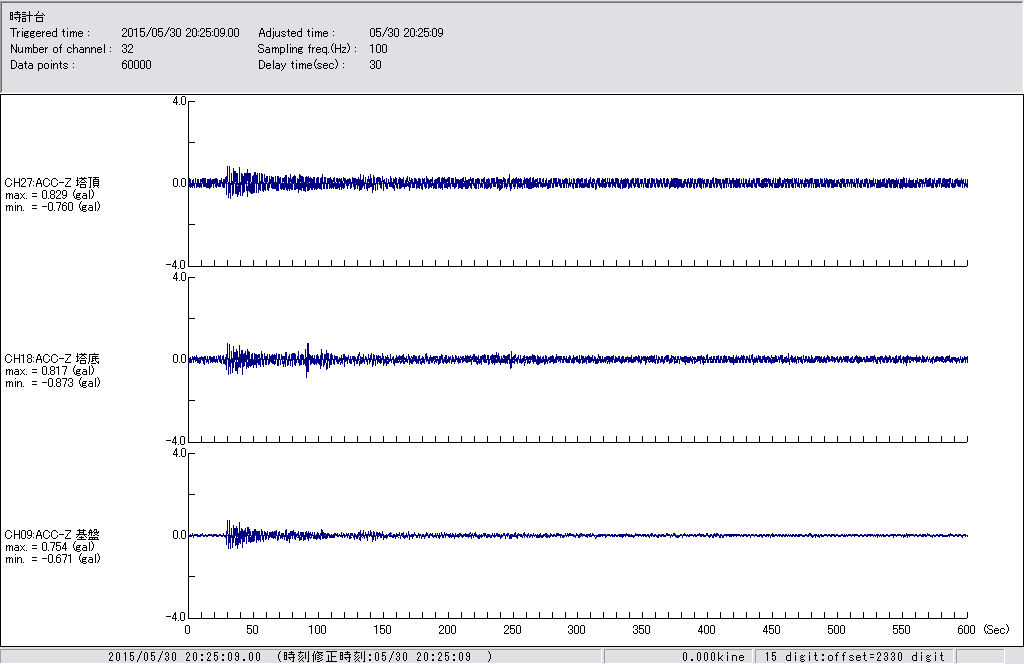Screen dimensions: 1024x664
Task: Select the CH18:ACC-Z 塔底 channel label
Action: coord(52,358)
